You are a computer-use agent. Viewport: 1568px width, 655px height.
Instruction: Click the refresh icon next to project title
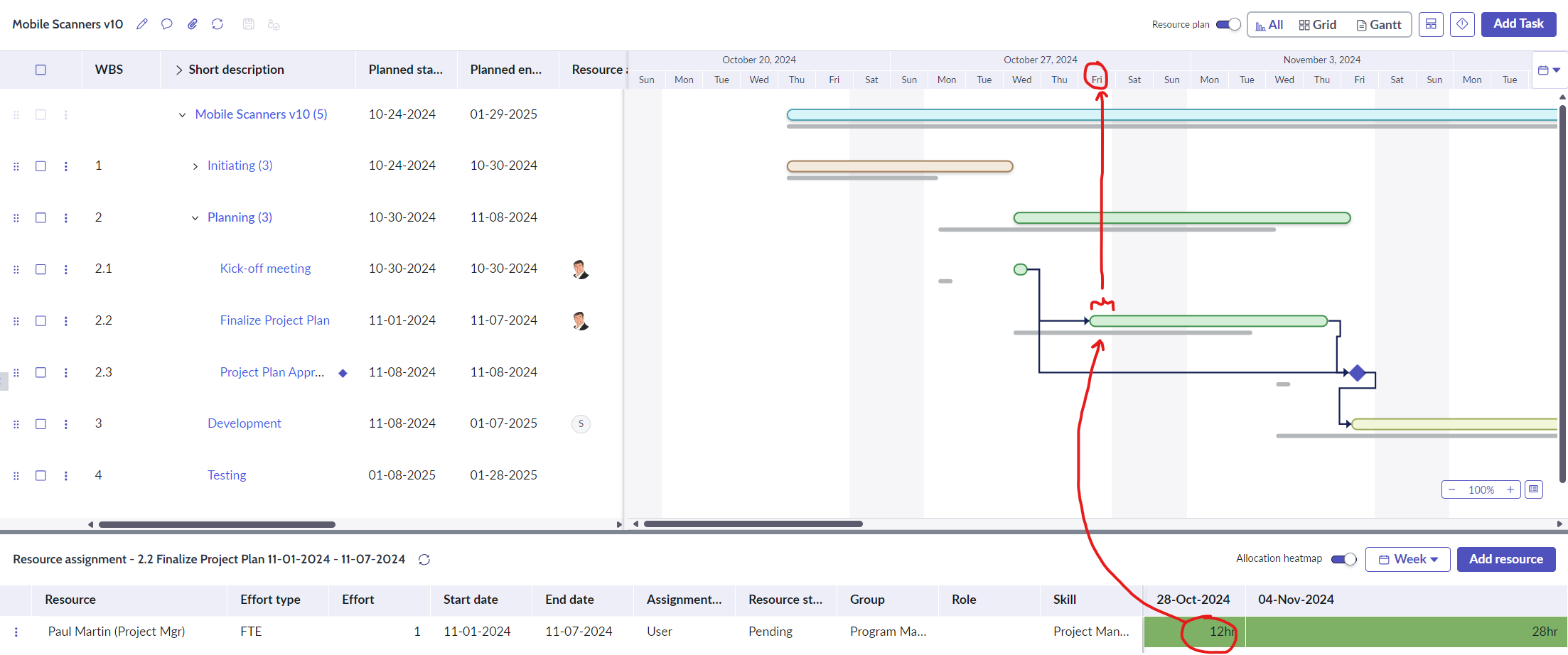[218, 24]
